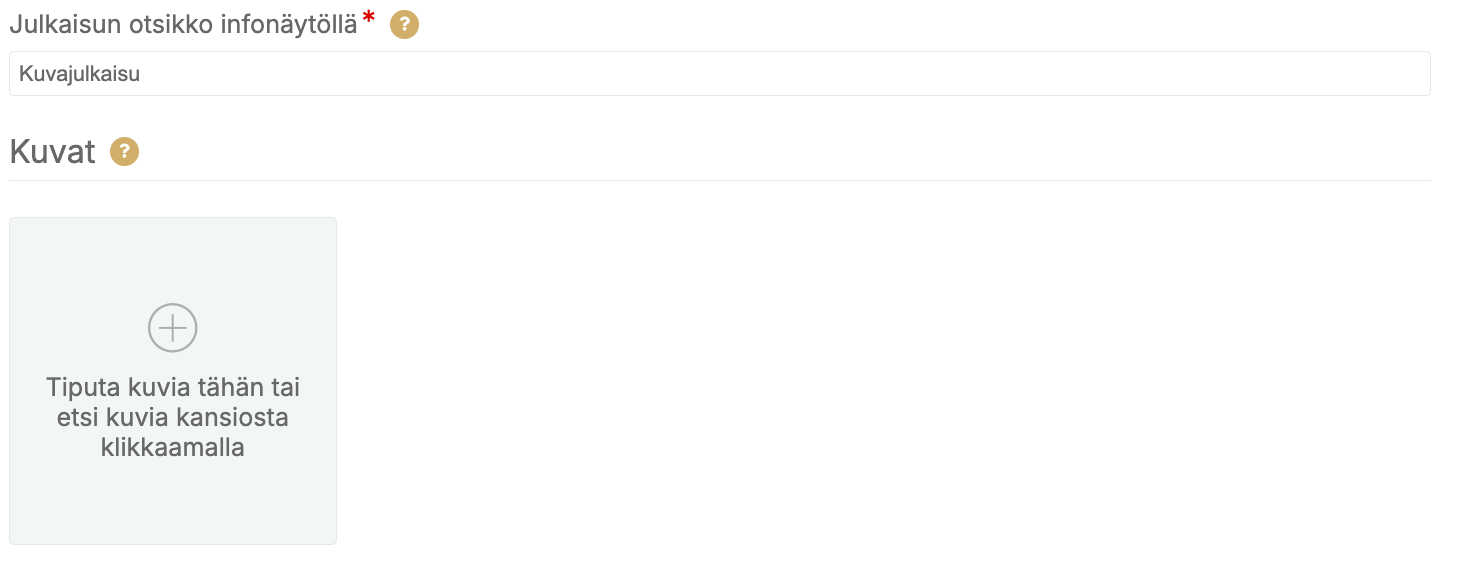Select the word klikkaamalla in upload box

click(173, 447)
